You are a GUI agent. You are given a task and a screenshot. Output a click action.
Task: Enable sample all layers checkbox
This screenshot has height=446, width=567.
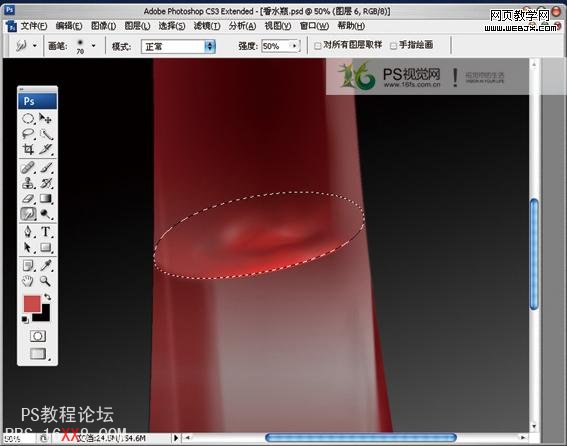pyautogui.click(x=317, y=46)
